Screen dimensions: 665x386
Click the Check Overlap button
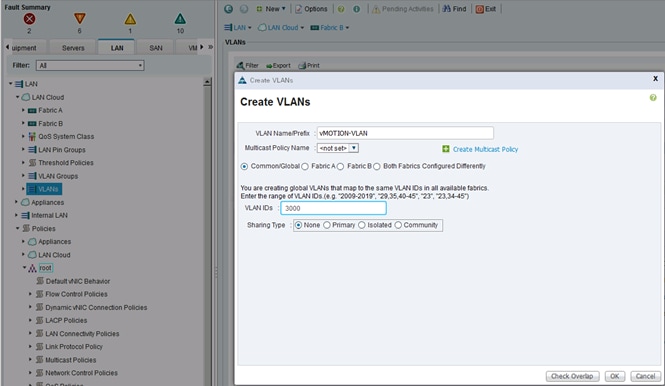coord(572,376)
